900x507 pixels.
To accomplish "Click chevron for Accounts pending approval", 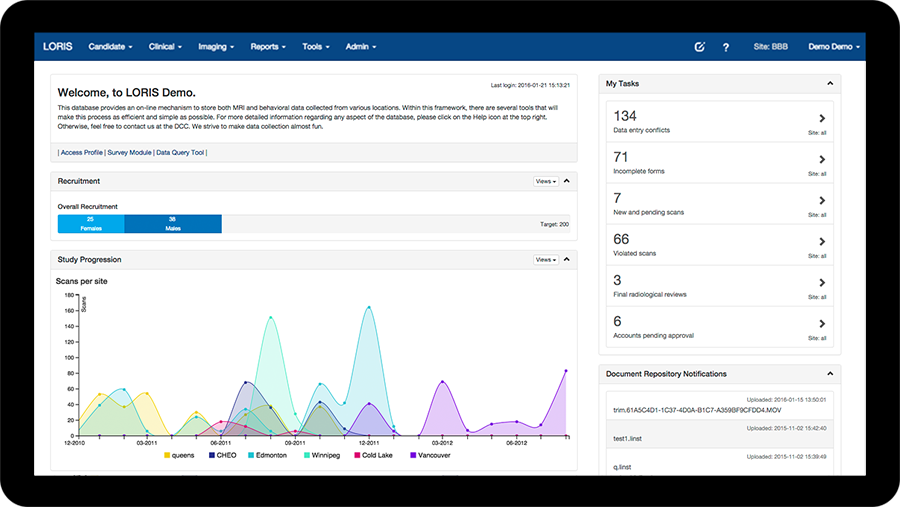I will coord(823,324).
